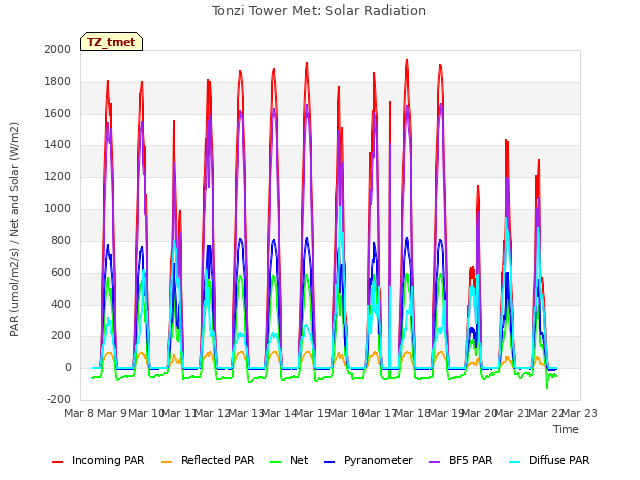
Task: Click the TZ_tmet label box
Action: tap(111, 42)
